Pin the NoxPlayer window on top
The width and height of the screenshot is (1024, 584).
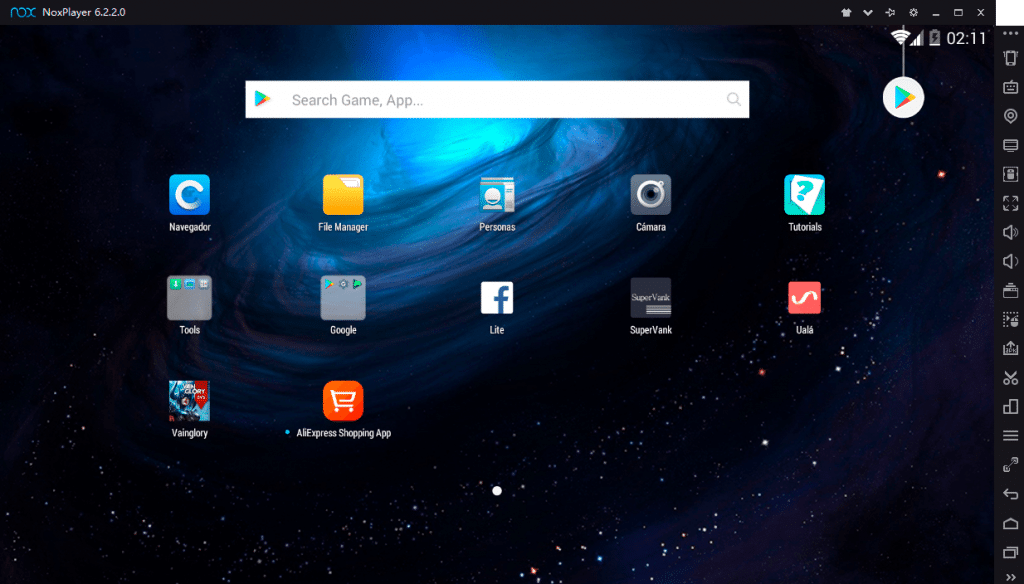point(890,12)
